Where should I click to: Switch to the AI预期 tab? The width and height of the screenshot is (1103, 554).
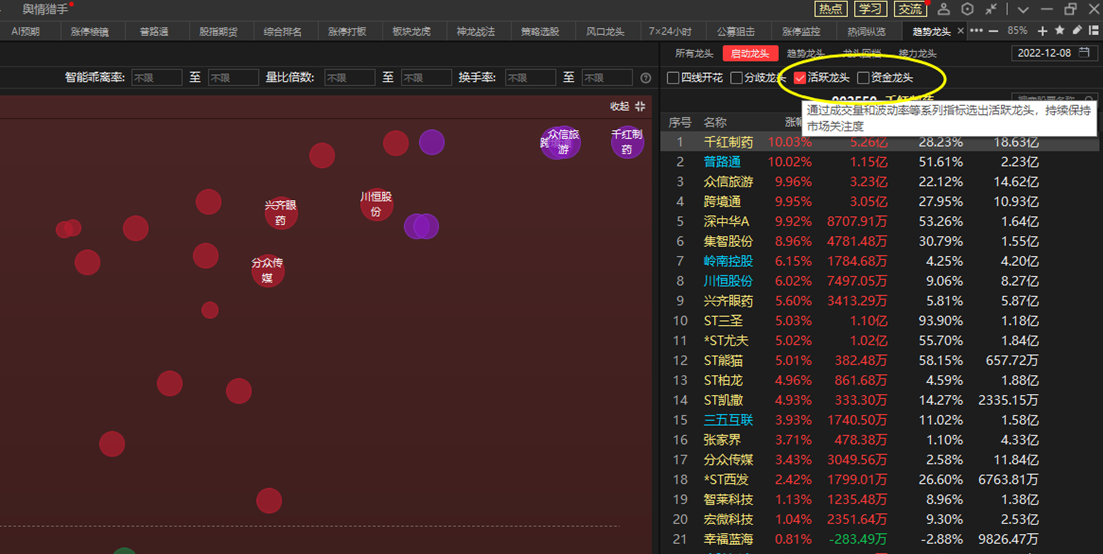pos(25,32)
